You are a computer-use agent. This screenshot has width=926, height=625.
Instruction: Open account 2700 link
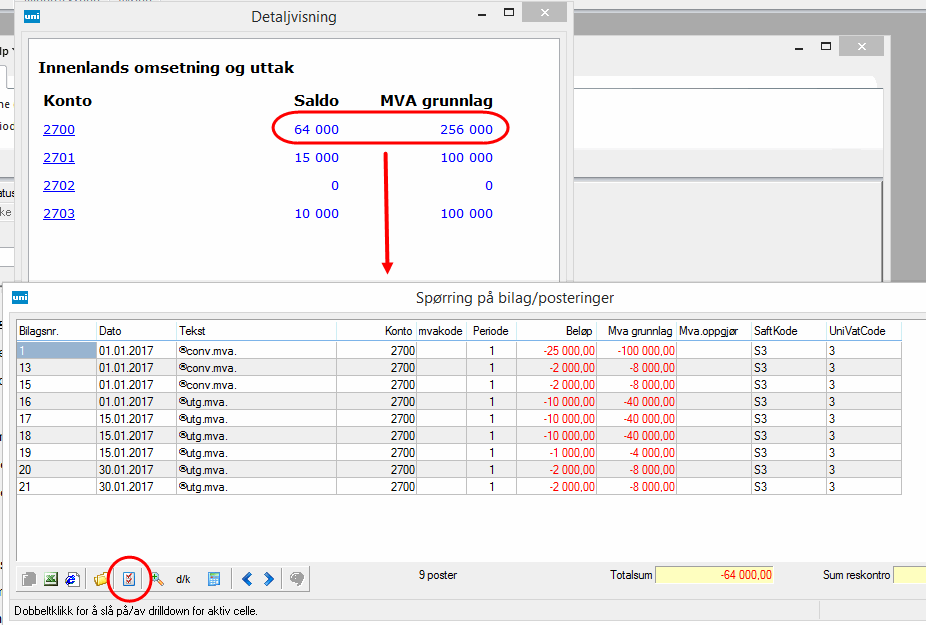pos(58,129)
